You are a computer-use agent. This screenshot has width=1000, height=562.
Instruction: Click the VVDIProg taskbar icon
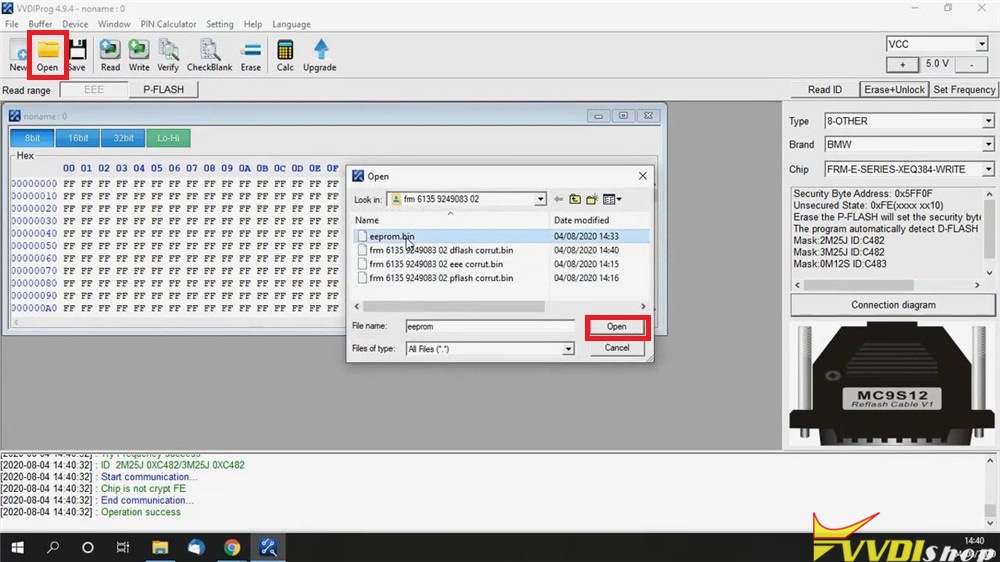point(268,547)
